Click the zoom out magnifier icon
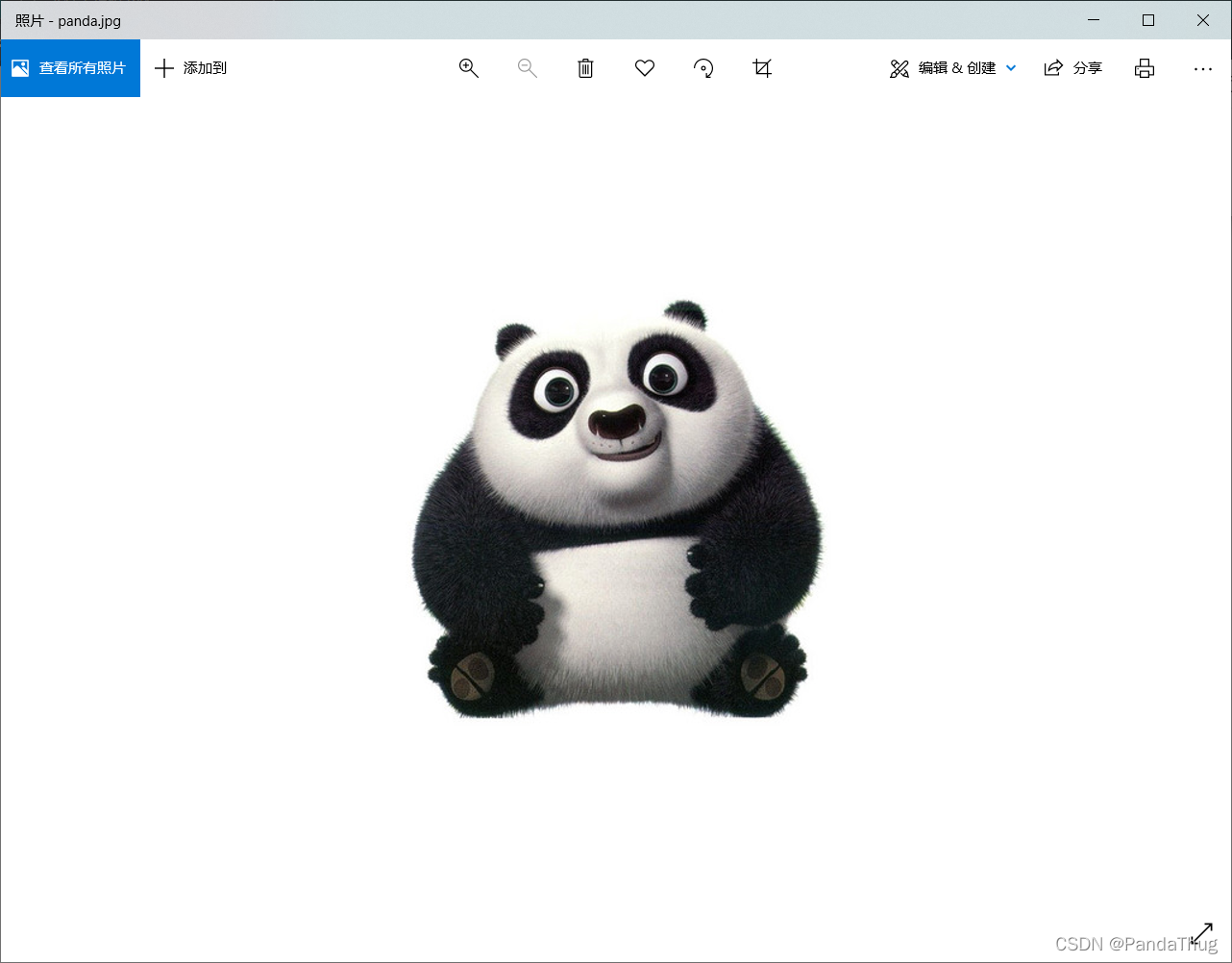The image size is (1232, 963). click(528, 68)
